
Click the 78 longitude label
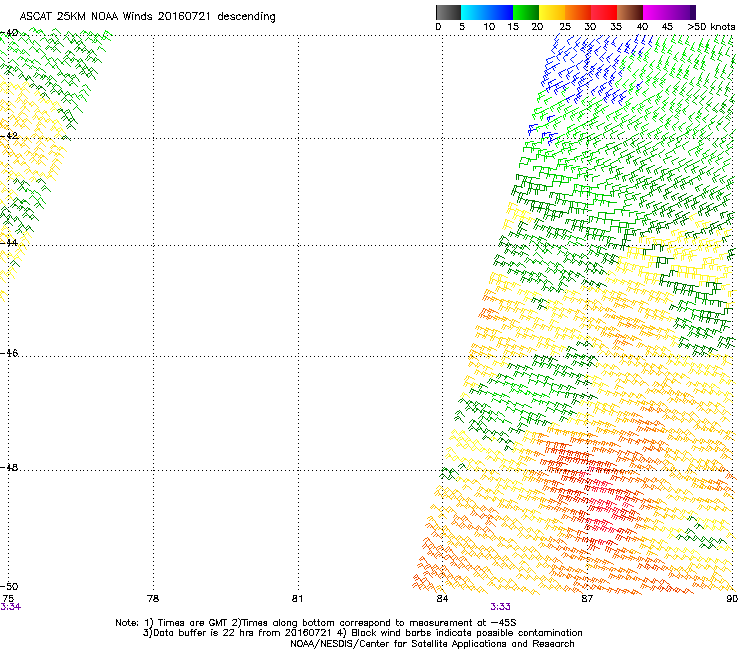click(153, 598)
